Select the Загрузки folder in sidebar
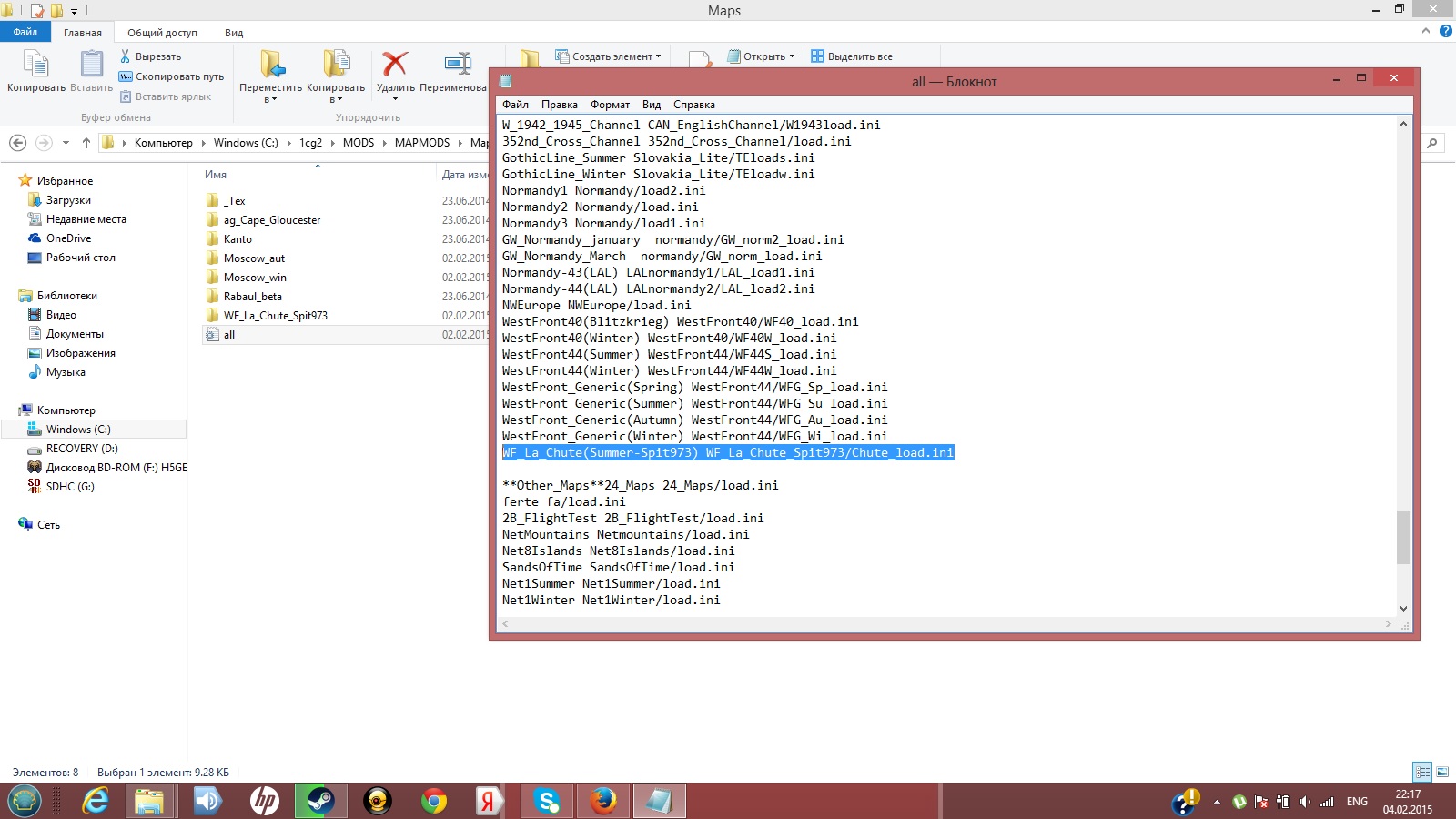This screenshot has width=1456, height=819. (68, 200)
